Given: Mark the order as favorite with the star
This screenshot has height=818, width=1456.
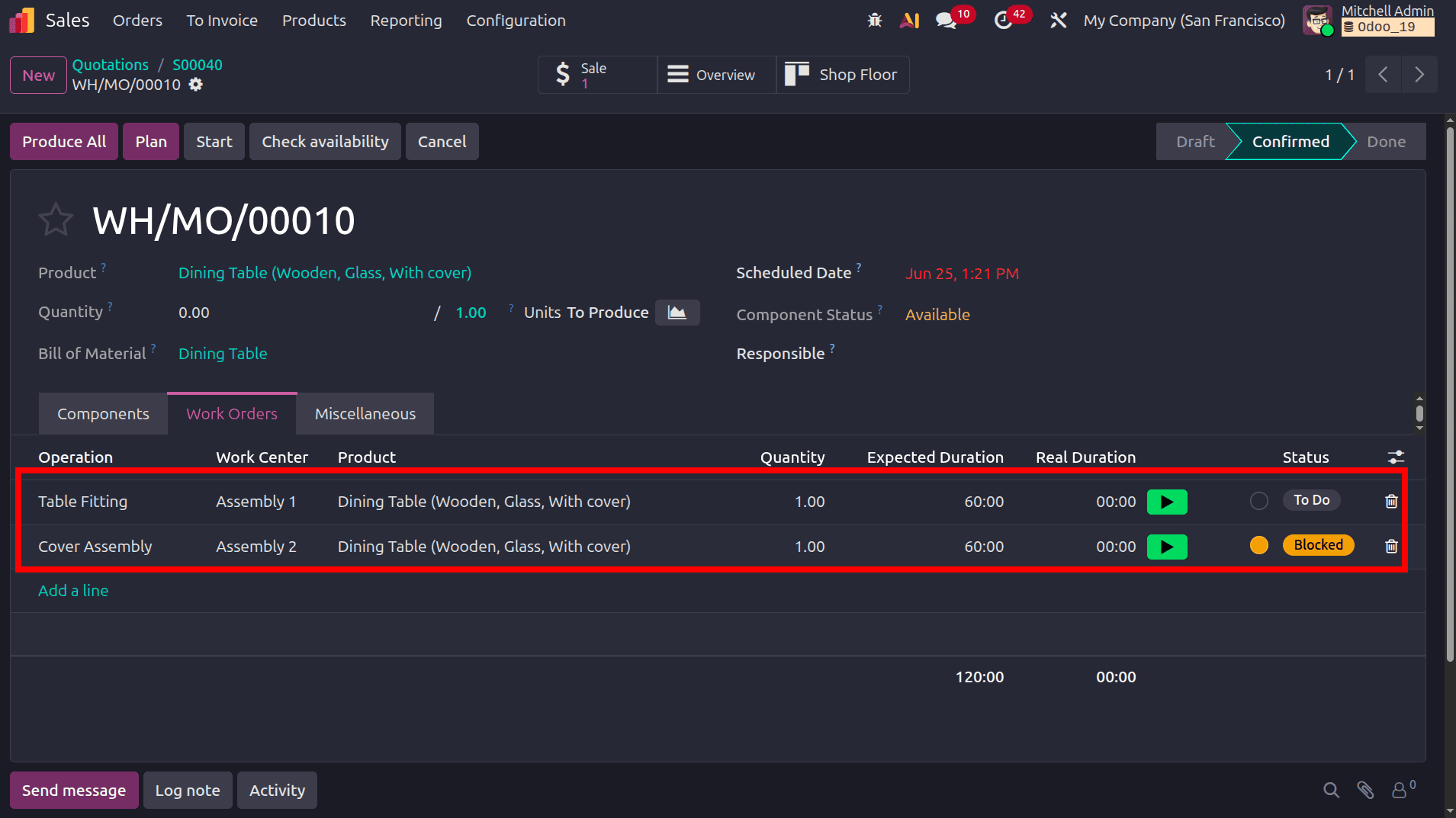Looking at the screenshot, I should point(56,220).
